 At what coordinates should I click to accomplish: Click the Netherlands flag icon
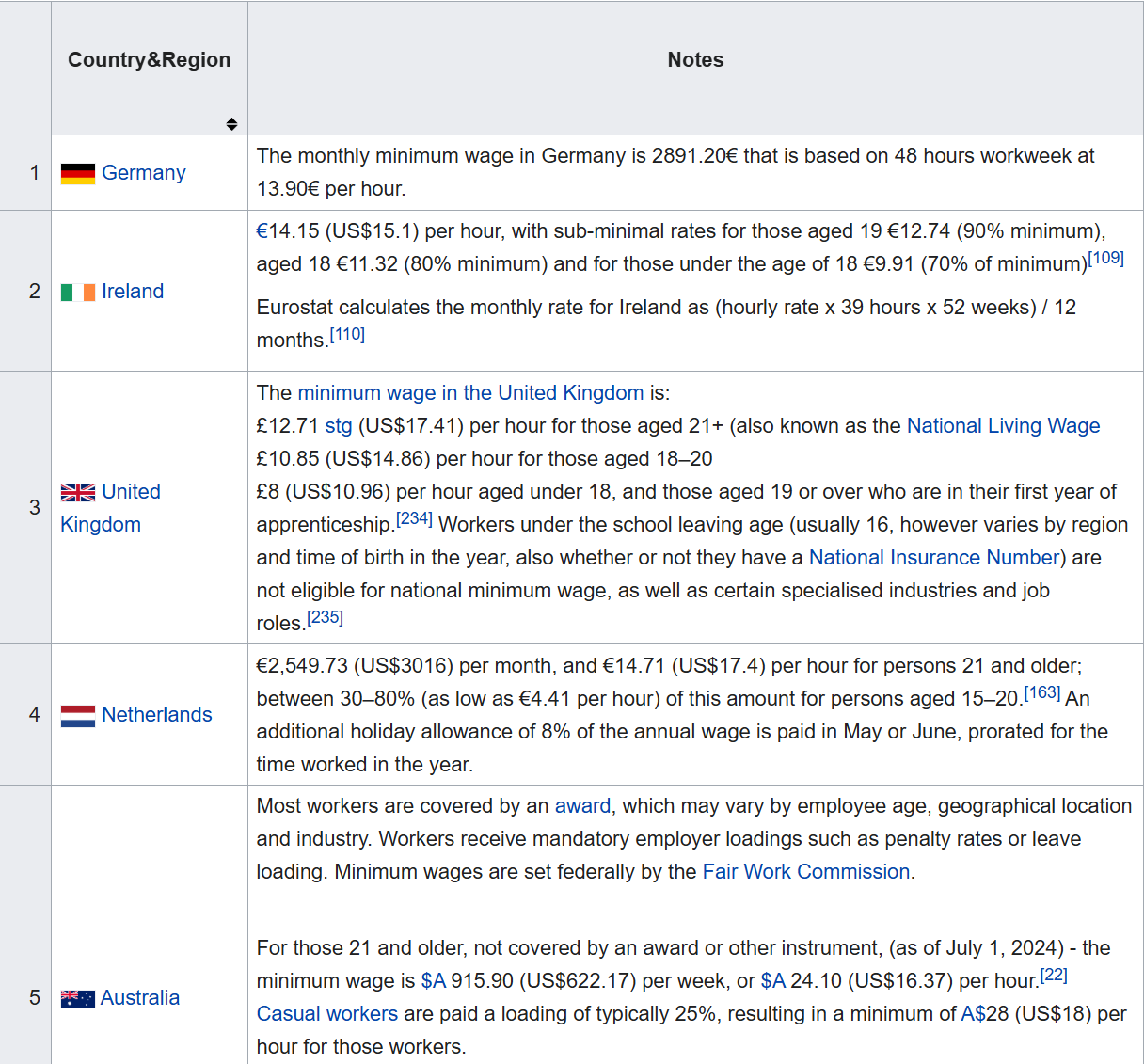(78, 716)
